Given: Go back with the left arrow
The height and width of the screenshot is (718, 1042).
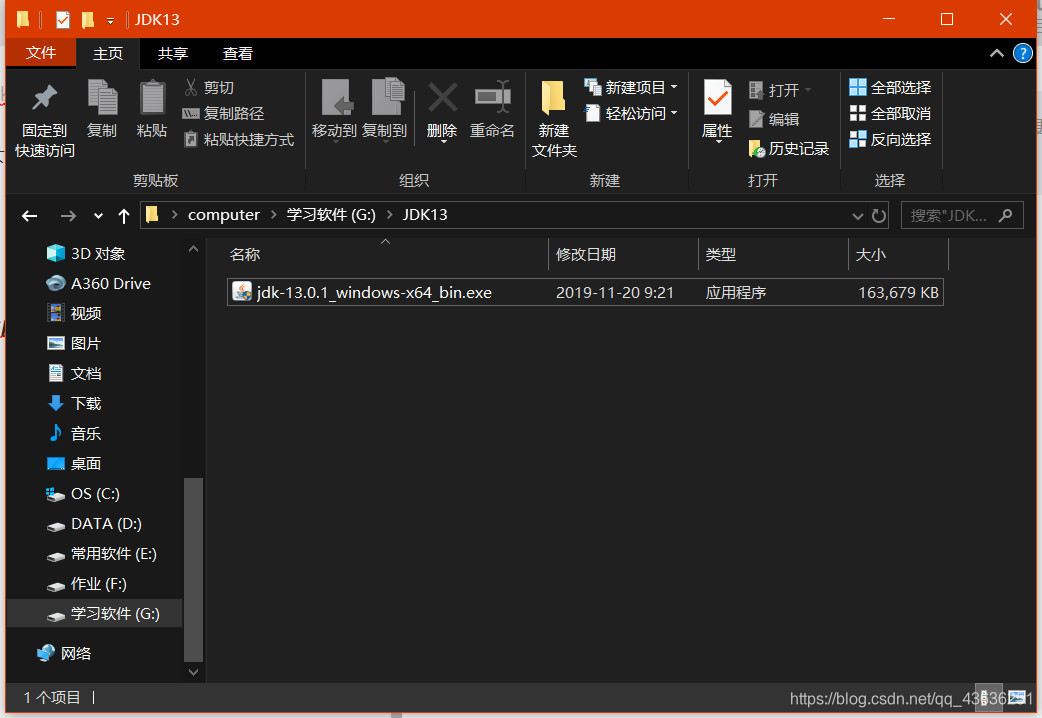Looking at the screenshot, I should click(x=29, y=215).
